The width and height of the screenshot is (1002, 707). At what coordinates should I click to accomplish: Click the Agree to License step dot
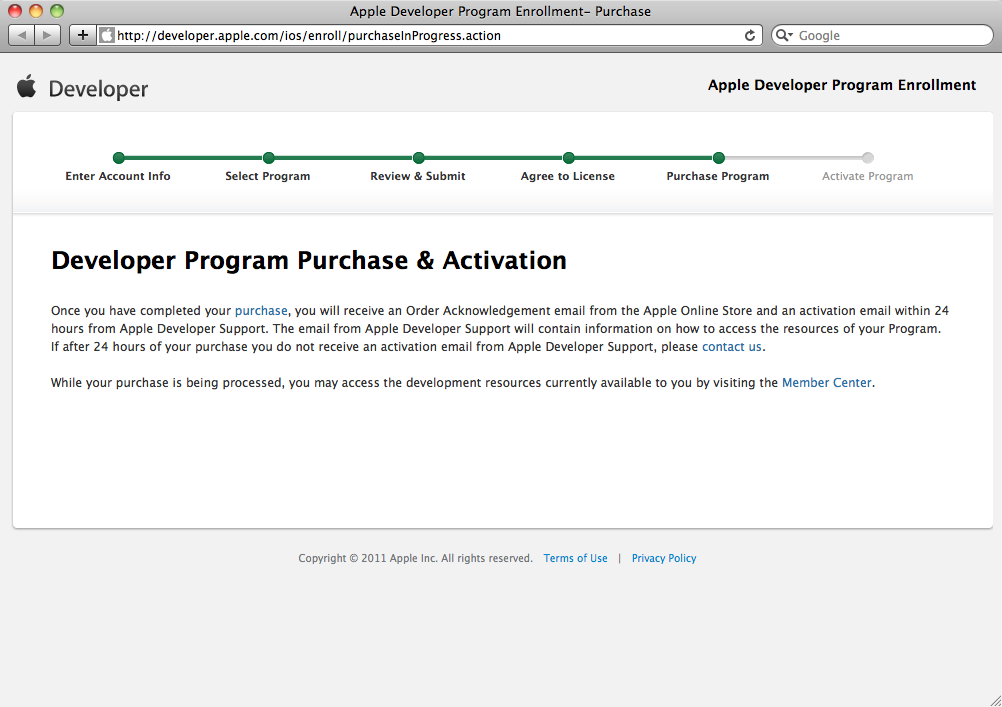point(569,158)
